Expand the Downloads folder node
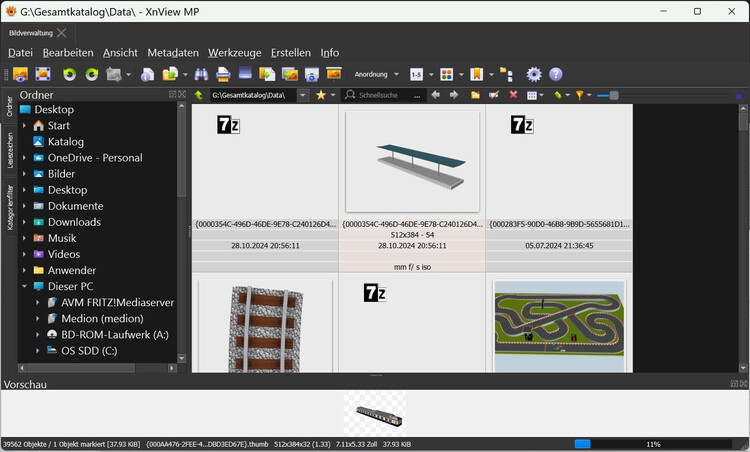Screen dimensions: 750x452 (25, 222)
